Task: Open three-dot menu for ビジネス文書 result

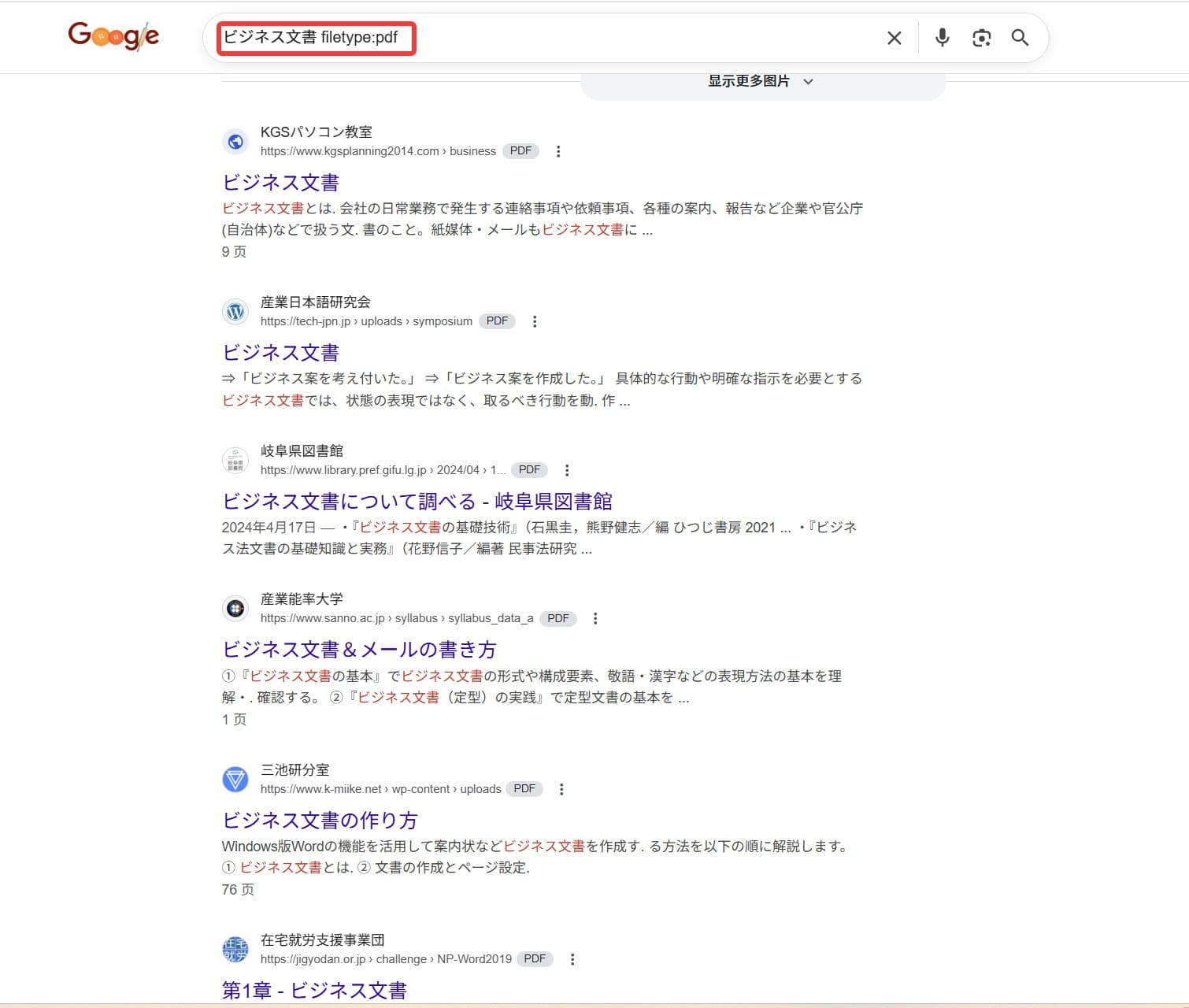Action: coord(558,151)
